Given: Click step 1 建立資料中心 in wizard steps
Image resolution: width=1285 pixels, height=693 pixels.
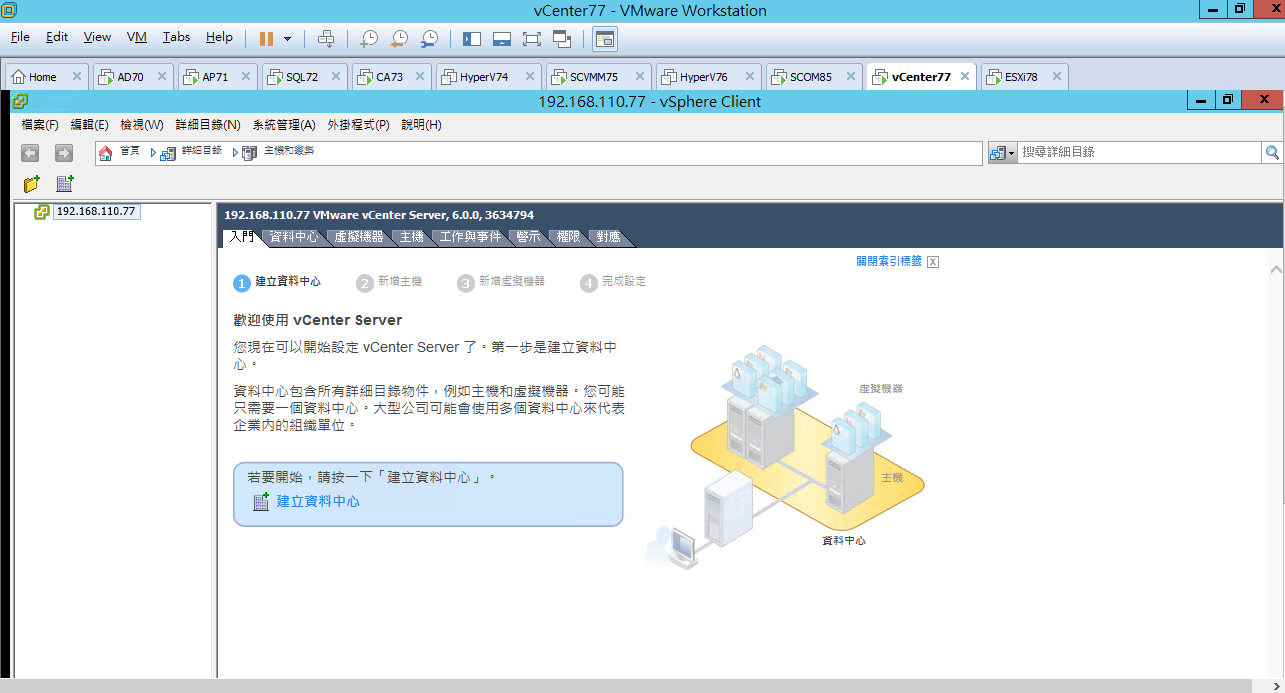Looking at the screenshot, I should coord(278,282).
